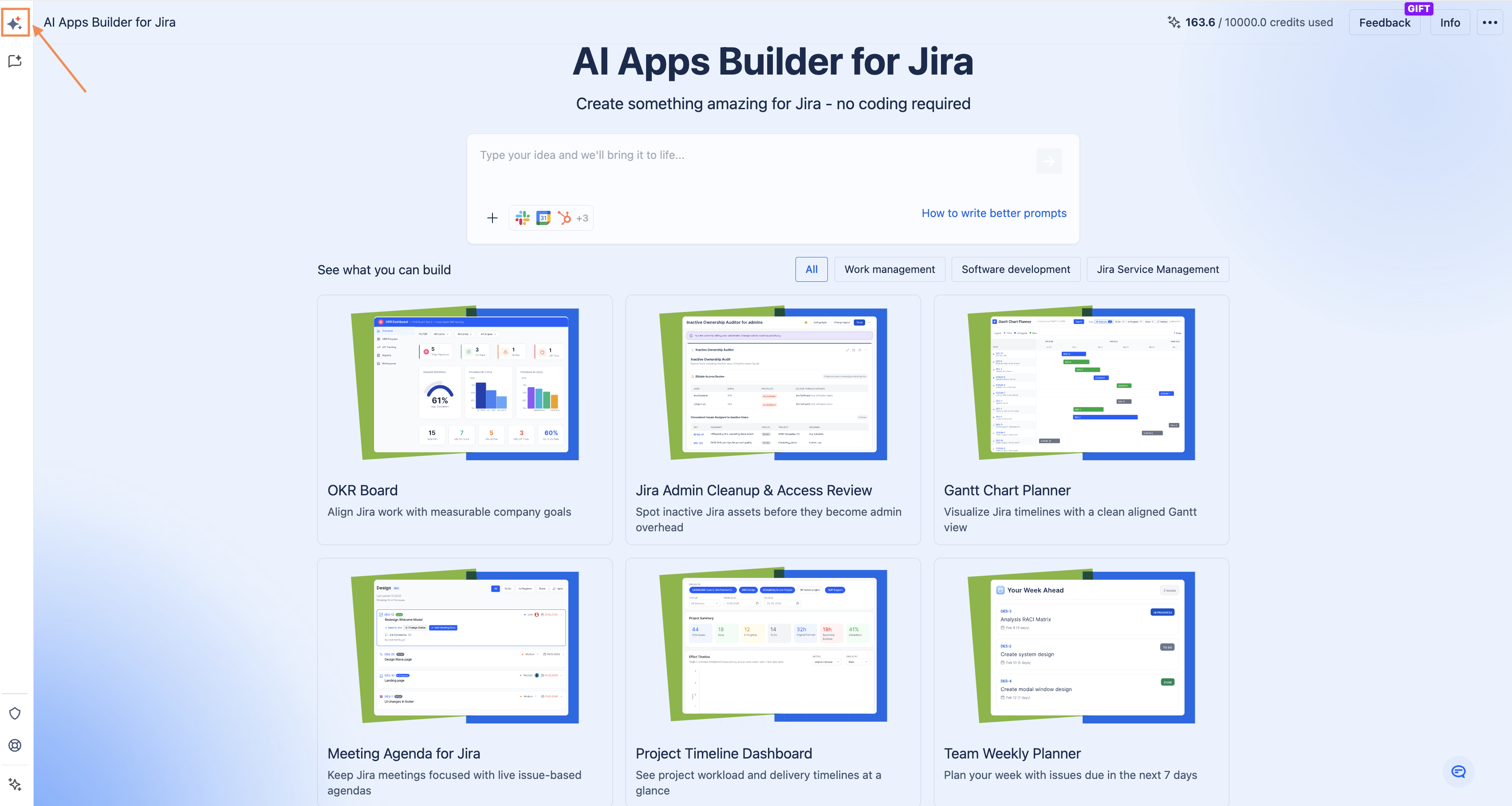Submit prompt with the arrow send button
Image resolution: width=1512 pixels, height=806 pixels.
tap(1048, 161)
